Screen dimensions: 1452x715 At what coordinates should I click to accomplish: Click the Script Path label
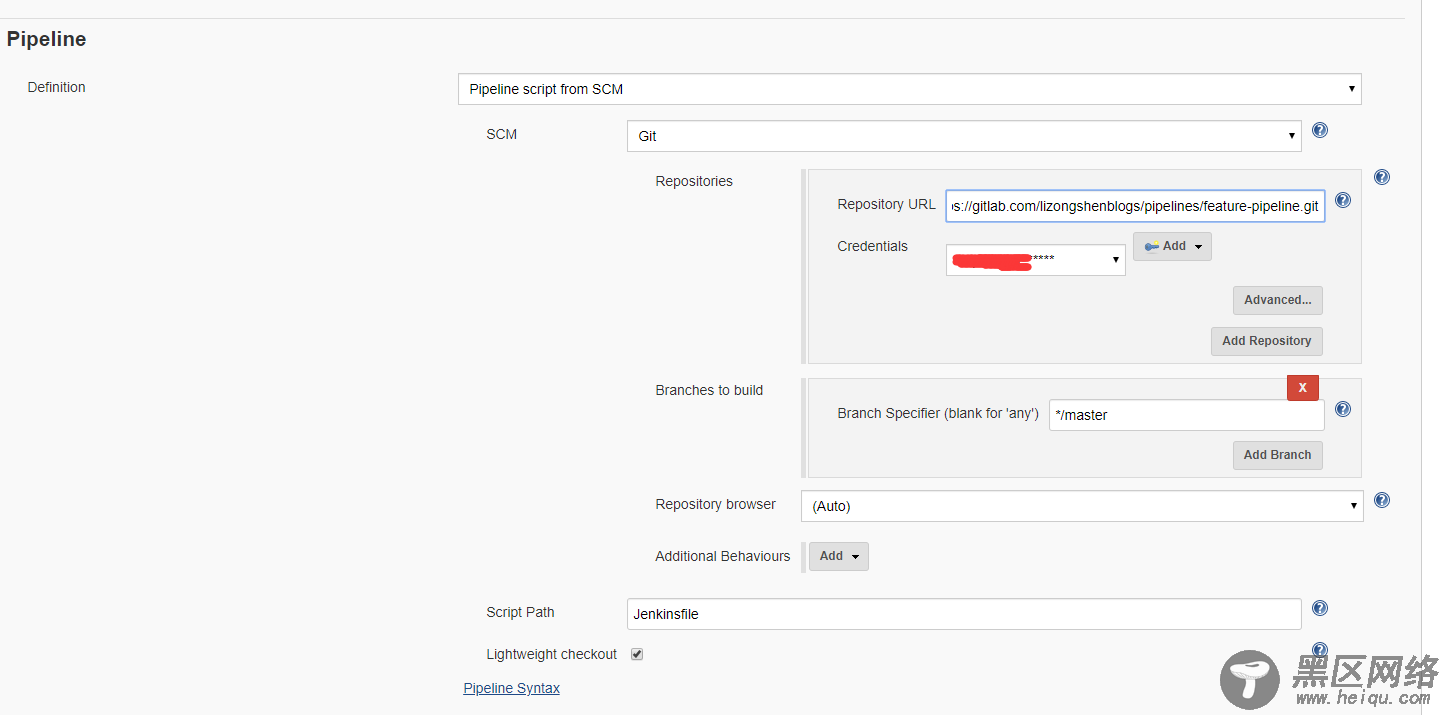click(x=520, y=612)
